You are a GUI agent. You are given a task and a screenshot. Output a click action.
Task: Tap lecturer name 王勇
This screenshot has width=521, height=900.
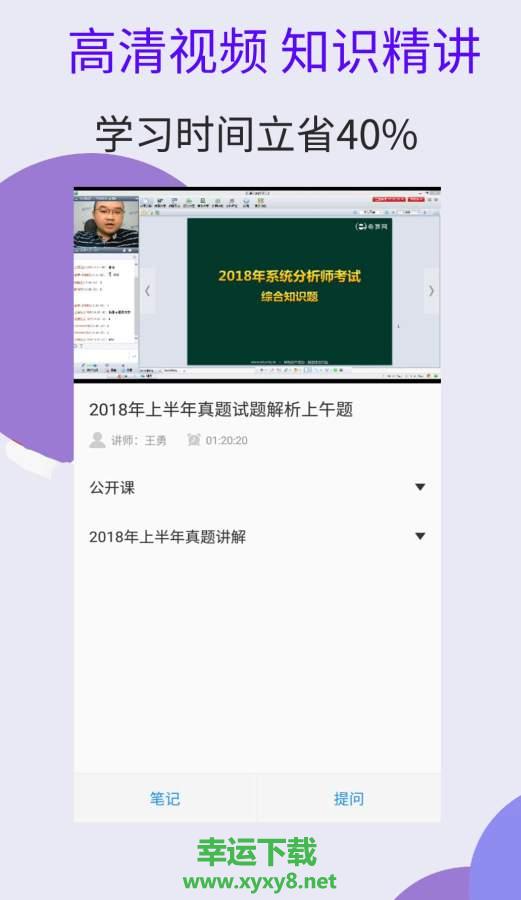[155, 440]
